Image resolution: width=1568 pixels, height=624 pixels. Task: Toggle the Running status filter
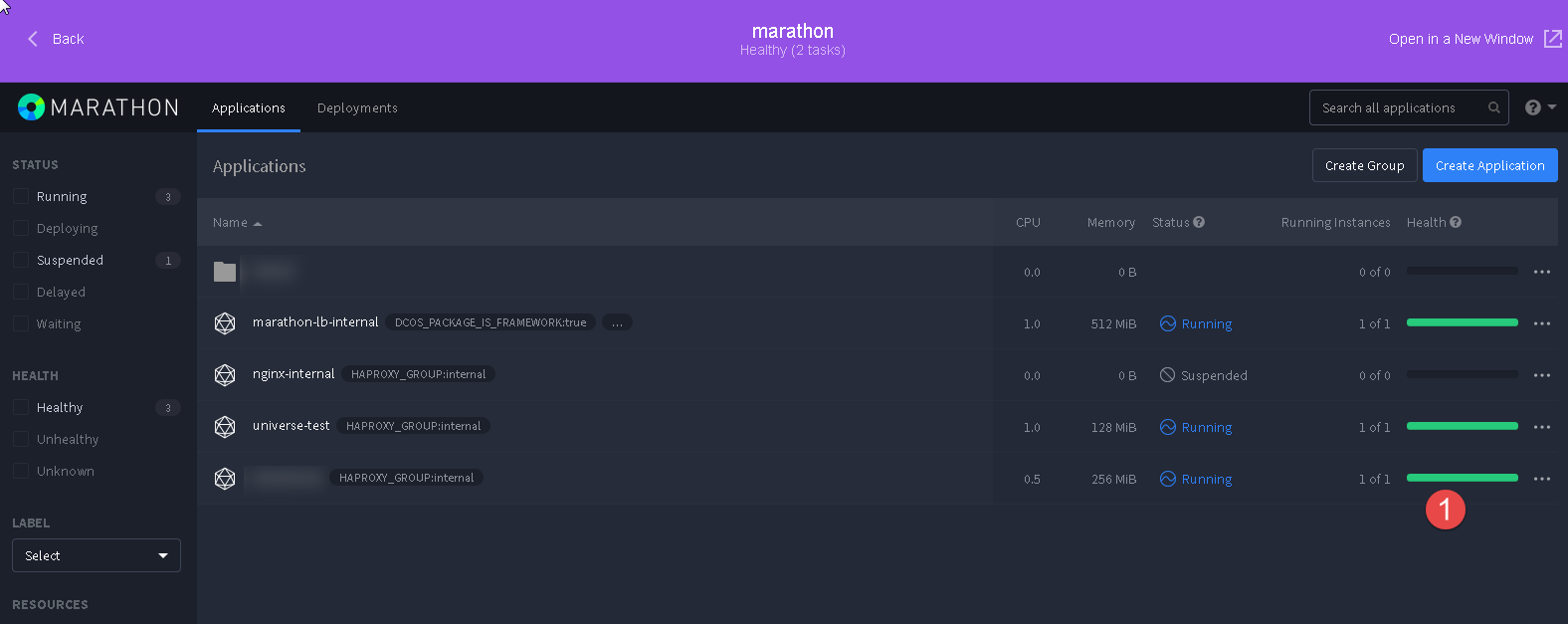click(x=20, y=197)
